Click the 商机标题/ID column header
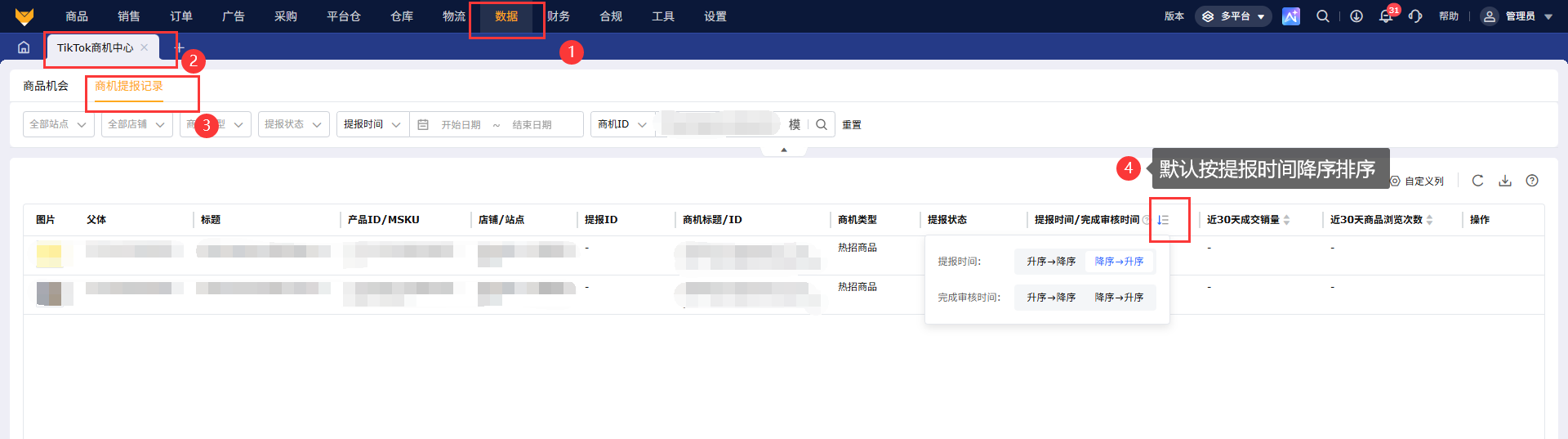This screenshot has height=439, width=1568. tap(712, 220)
